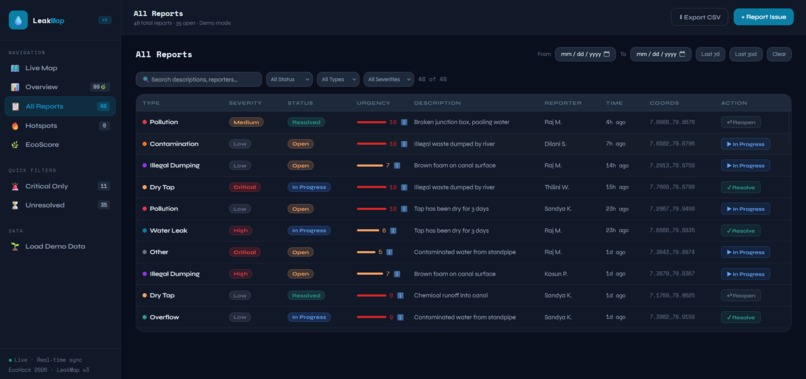Clear the date range filter

point(779,54)
